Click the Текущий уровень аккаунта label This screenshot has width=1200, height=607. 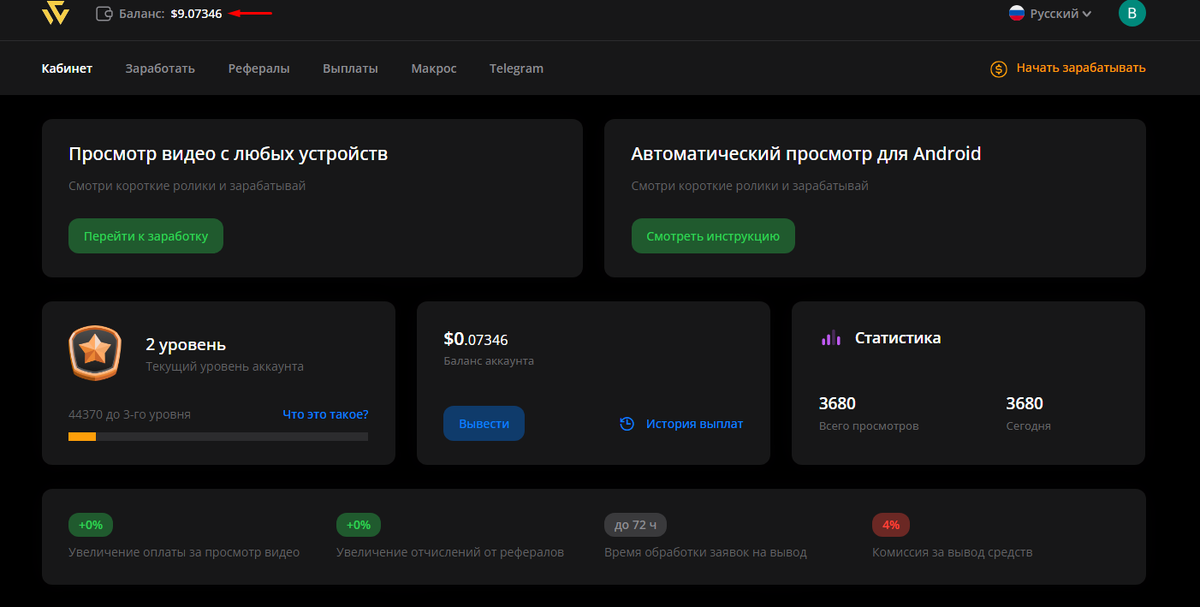[x=225, y=367]
